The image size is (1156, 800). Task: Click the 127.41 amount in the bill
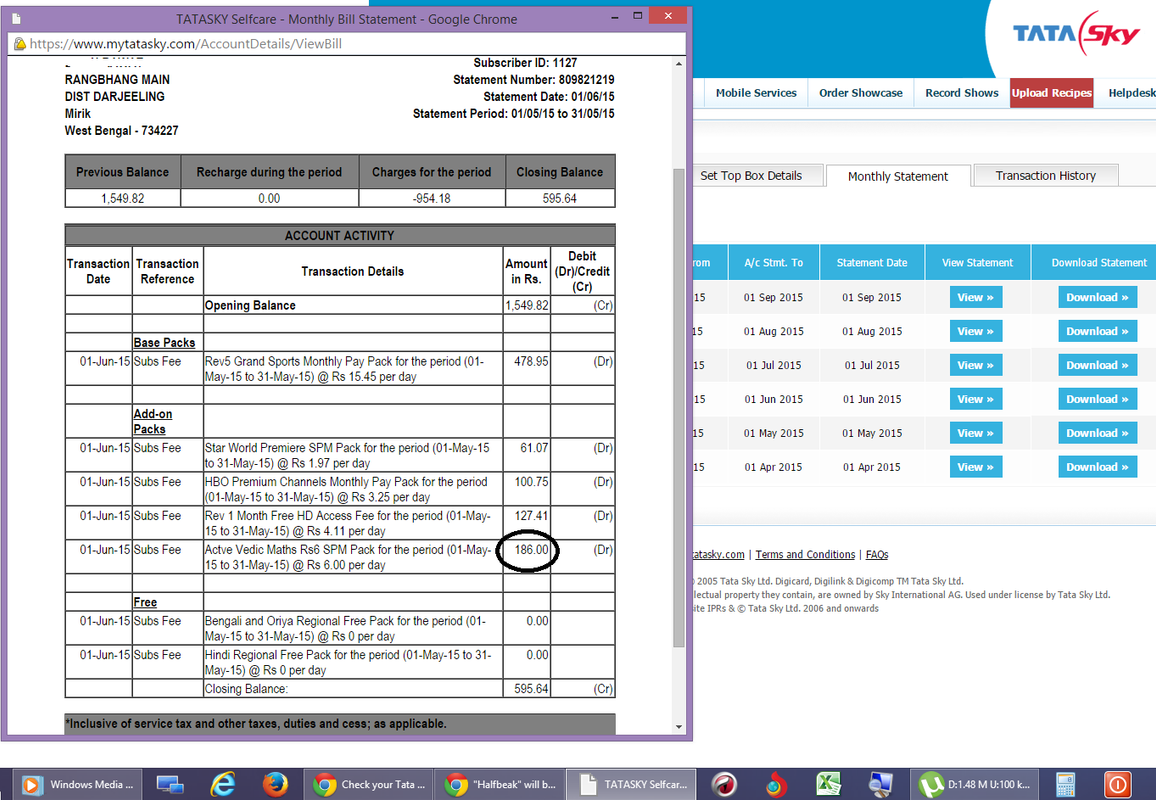tap(531, 515)
